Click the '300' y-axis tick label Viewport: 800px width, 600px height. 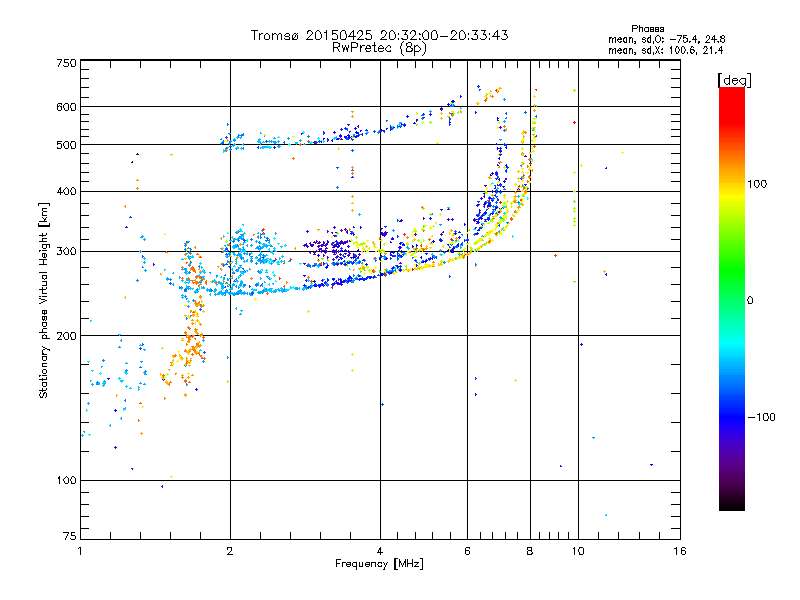pyautogui.click(x=66, y=251)
